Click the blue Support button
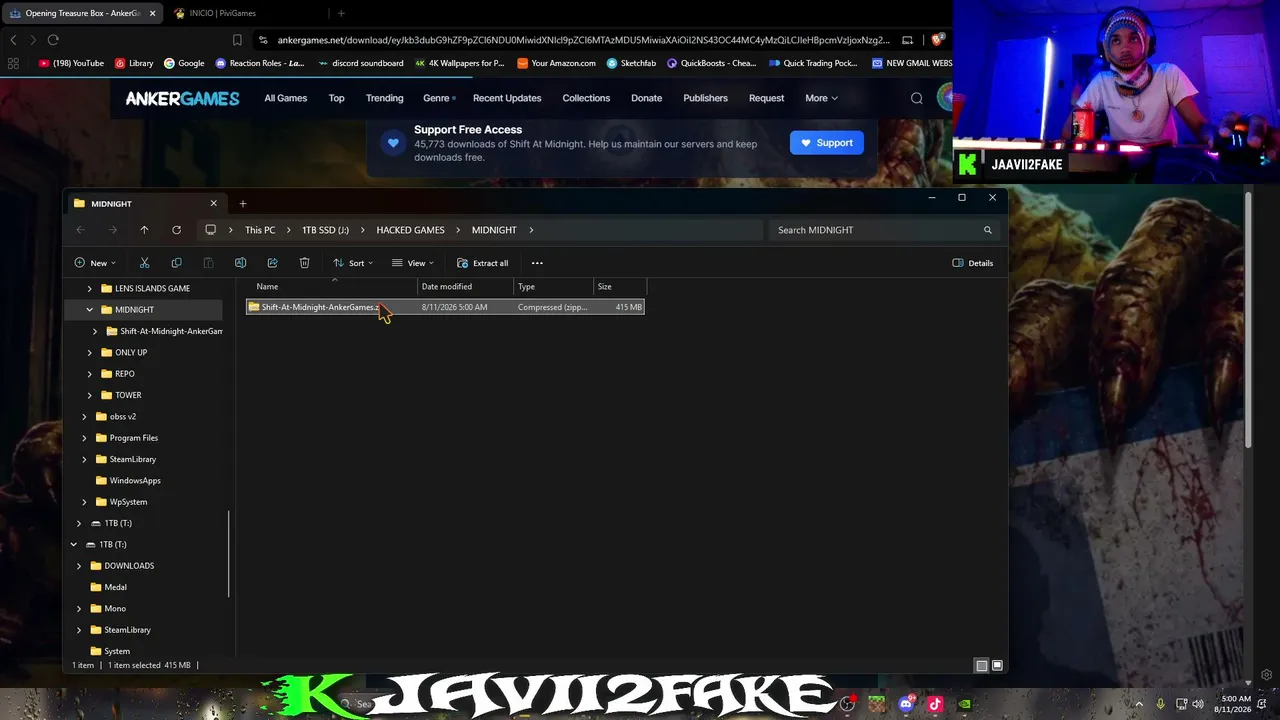 (x=826, y=143)
